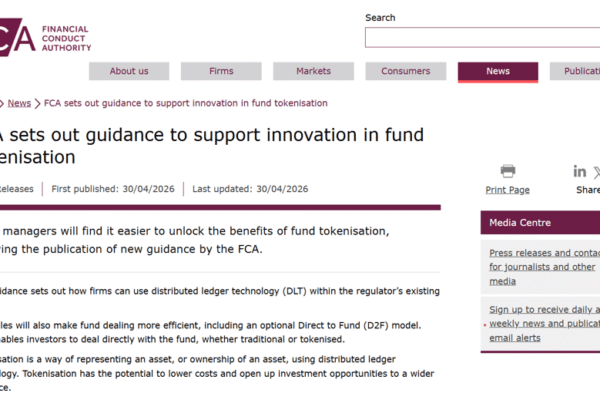Click the printer icon

tap(507, 171)
